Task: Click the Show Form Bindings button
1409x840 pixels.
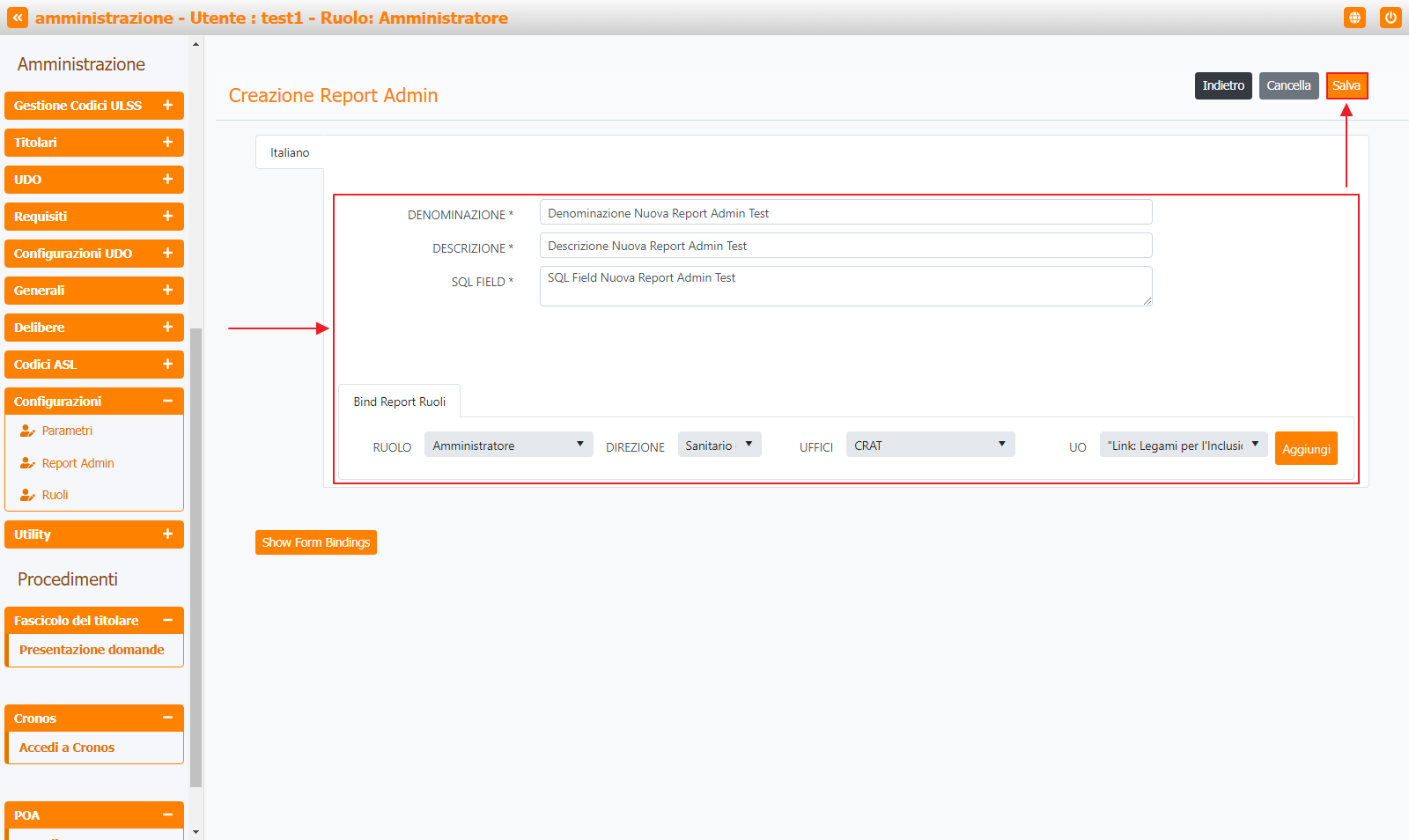Action: (315, 542)
